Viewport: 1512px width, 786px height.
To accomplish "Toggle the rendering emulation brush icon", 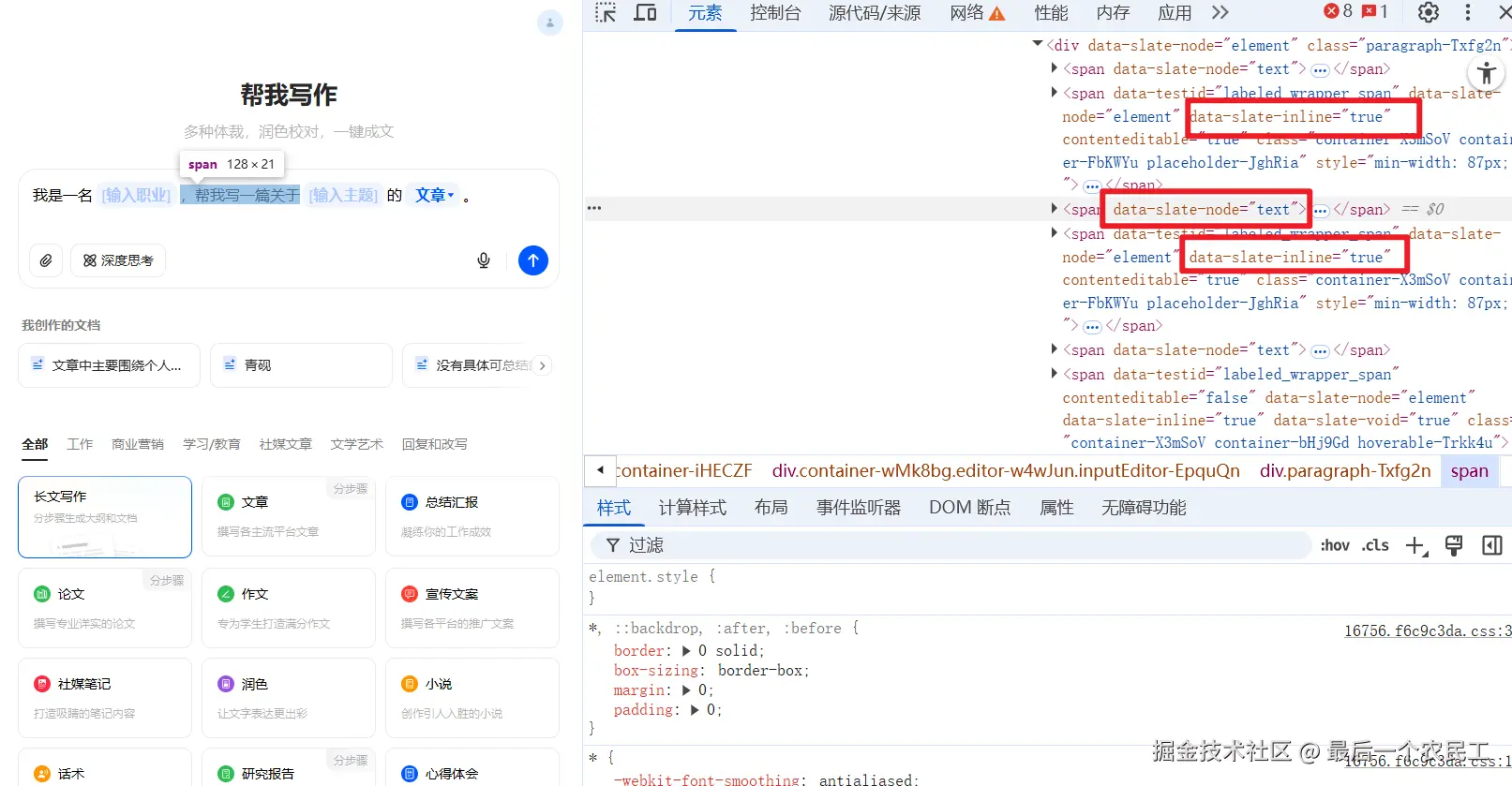I will coord(1454,546).
